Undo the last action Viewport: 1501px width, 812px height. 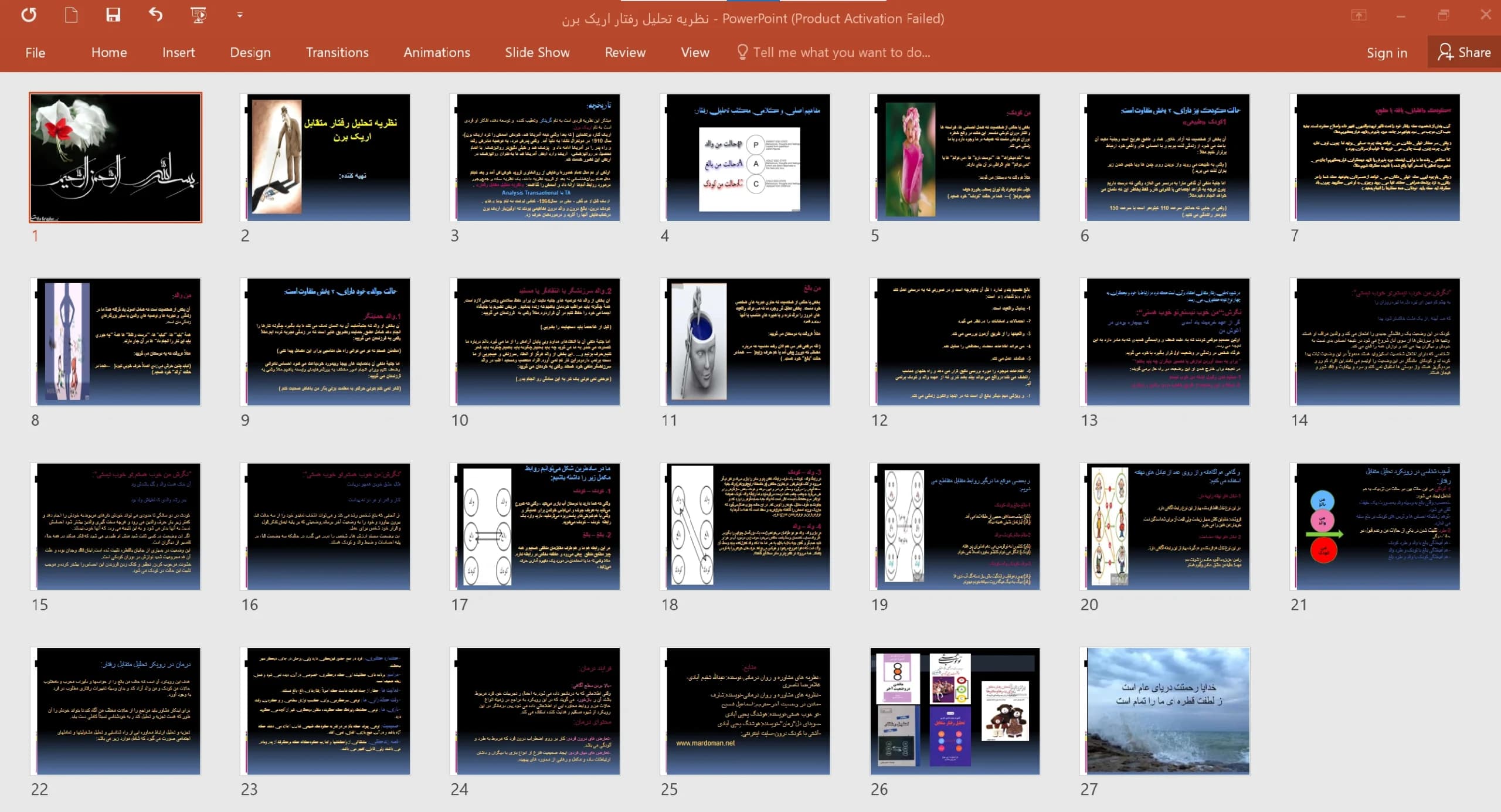(x=155, y=14)
